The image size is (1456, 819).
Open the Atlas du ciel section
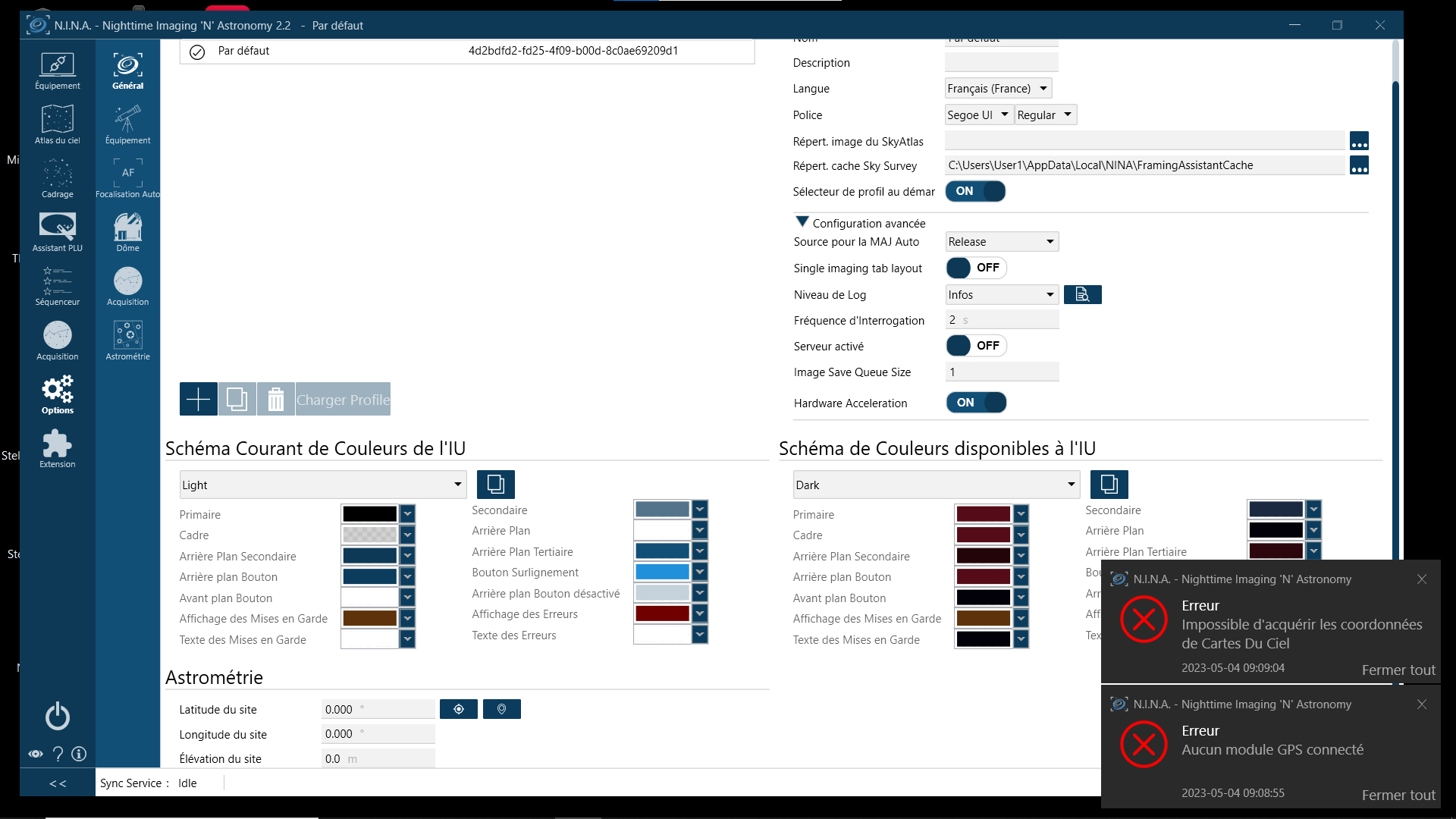click(x=57, y=124)
